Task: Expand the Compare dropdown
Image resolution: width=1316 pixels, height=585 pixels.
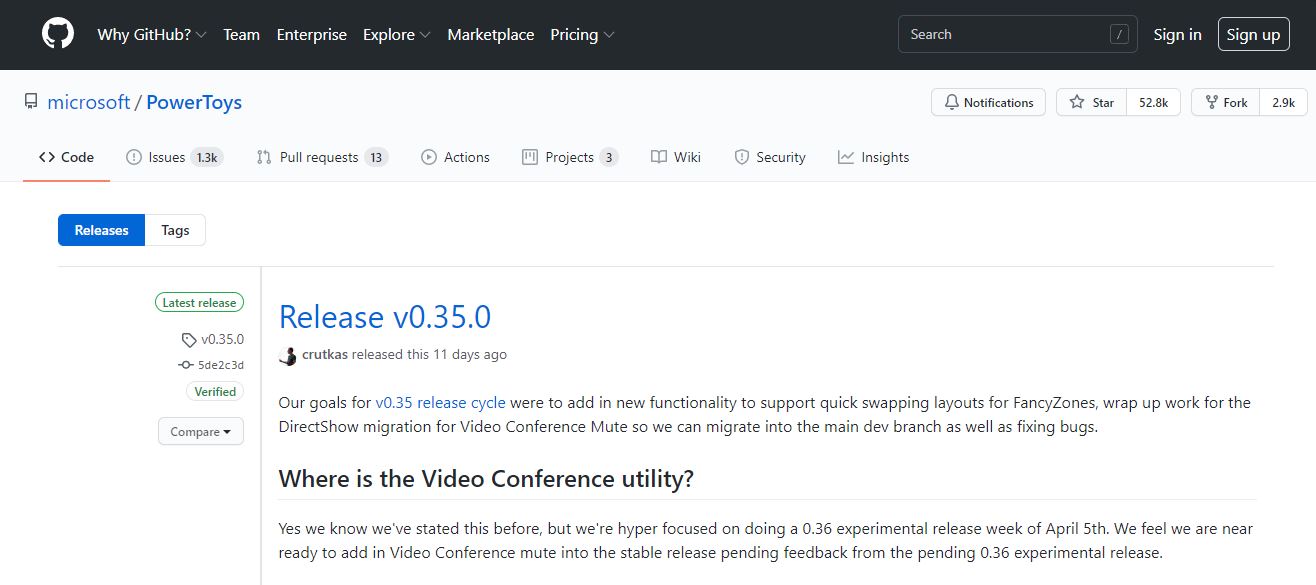Action: [201, 432]
